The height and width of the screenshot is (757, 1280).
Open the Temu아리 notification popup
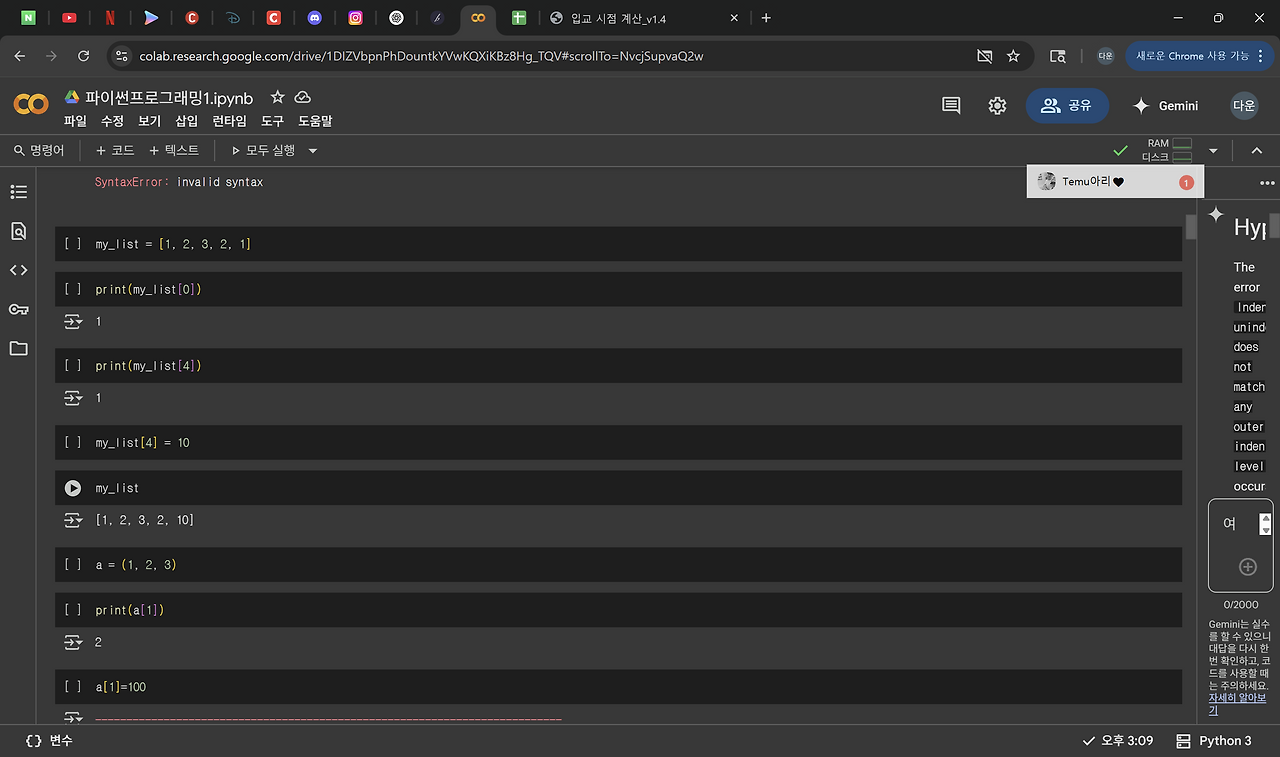(1115, 182)
